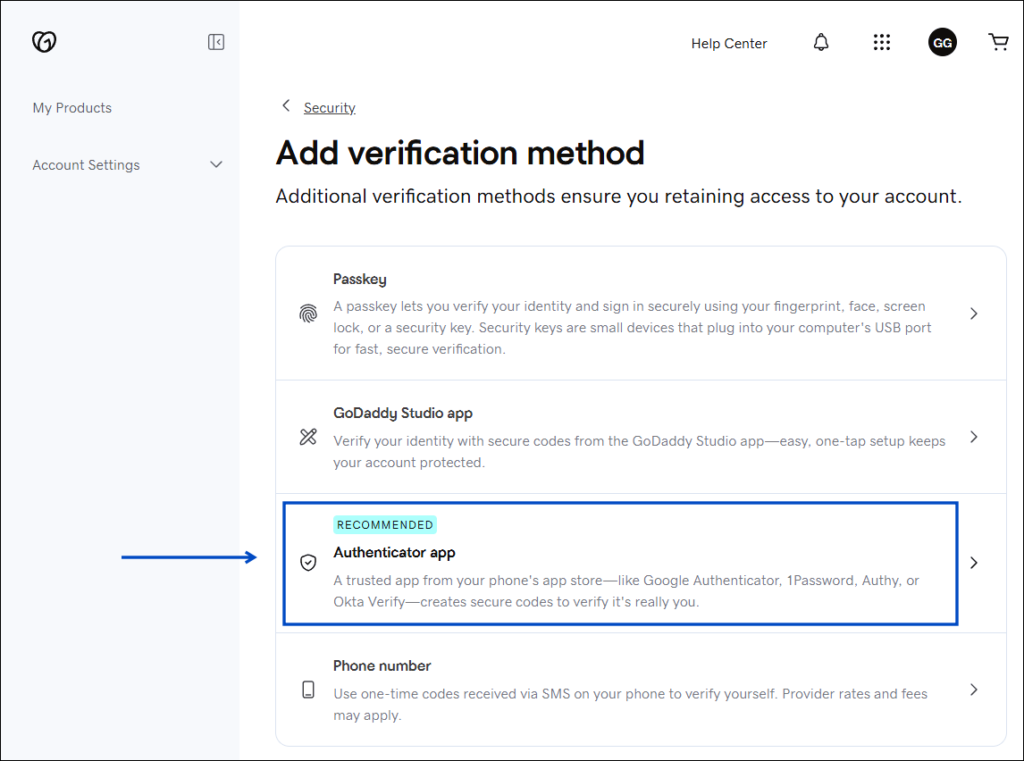1024x761 pixels.
Task: Open Authenticator app via right chevron
Action: click(x=974, y=563)
